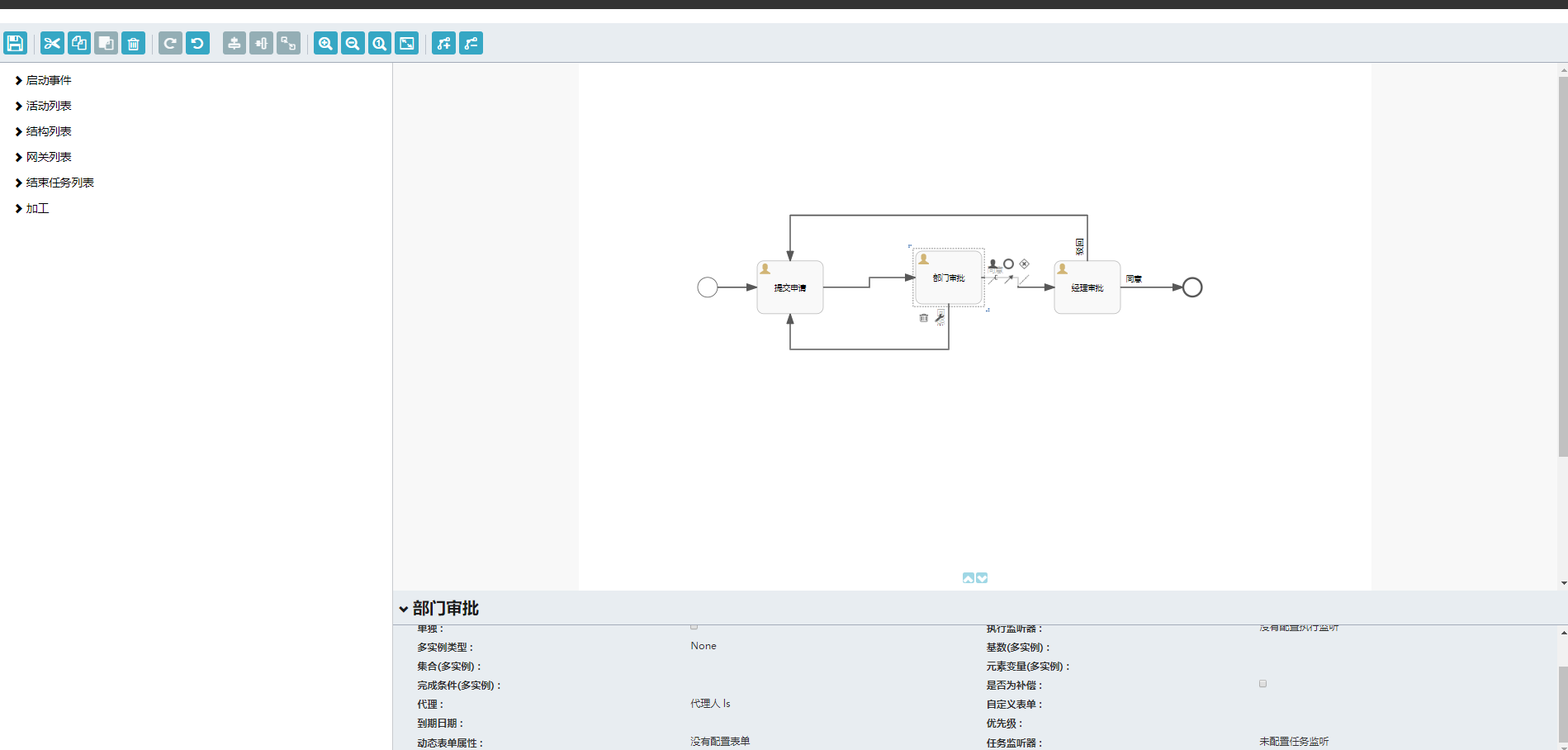Select the start event circle
This screenshot has height=750, width=1568.
tap(708, 287)
